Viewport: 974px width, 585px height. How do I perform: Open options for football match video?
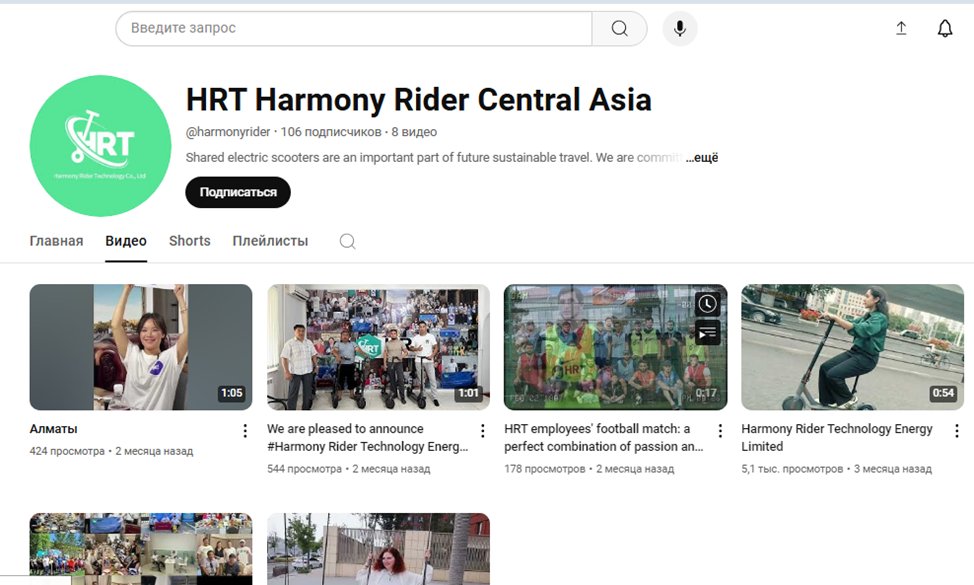click(720, 430)
